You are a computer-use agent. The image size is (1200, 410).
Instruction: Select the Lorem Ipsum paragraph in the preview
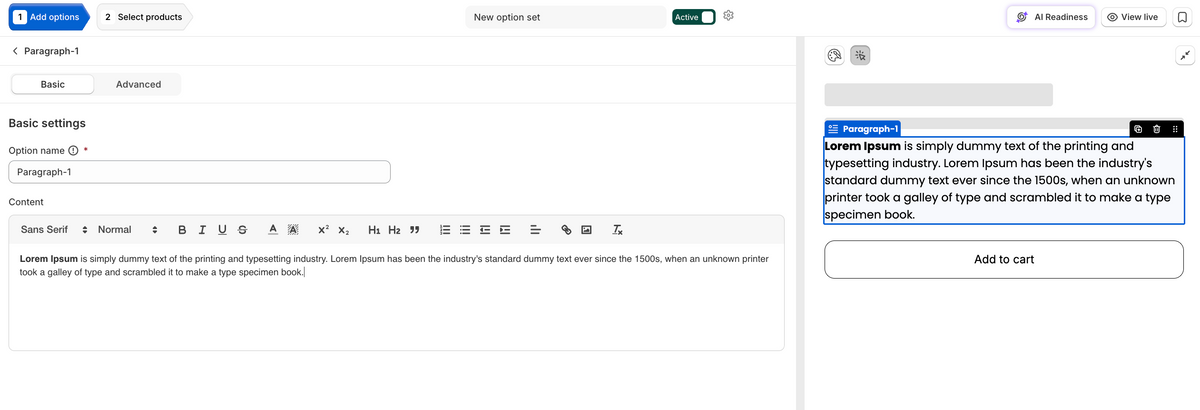pos(1004,180)
